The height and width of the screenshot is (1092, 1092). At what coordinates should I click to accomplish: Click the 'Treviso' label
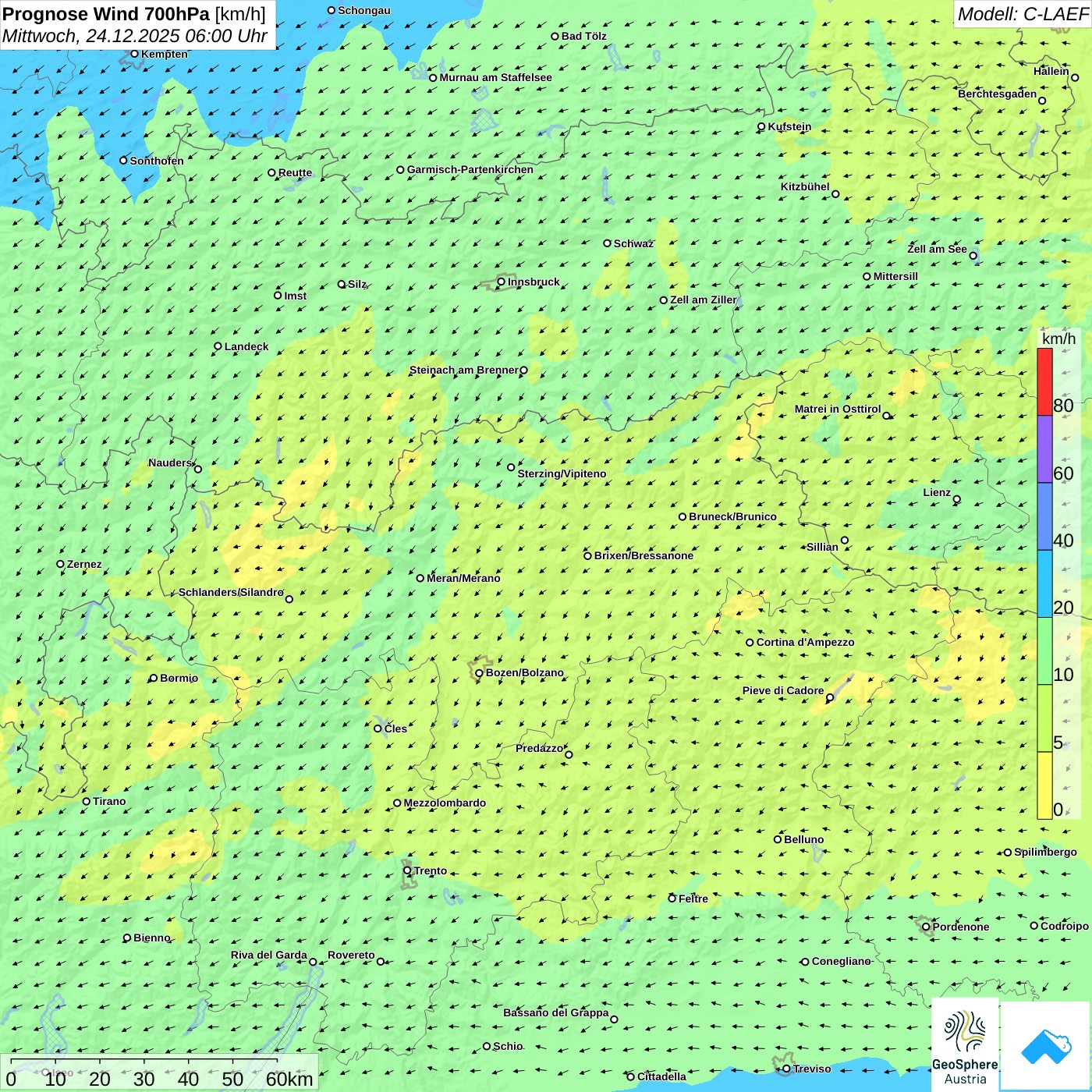[x=812, y=1069]
